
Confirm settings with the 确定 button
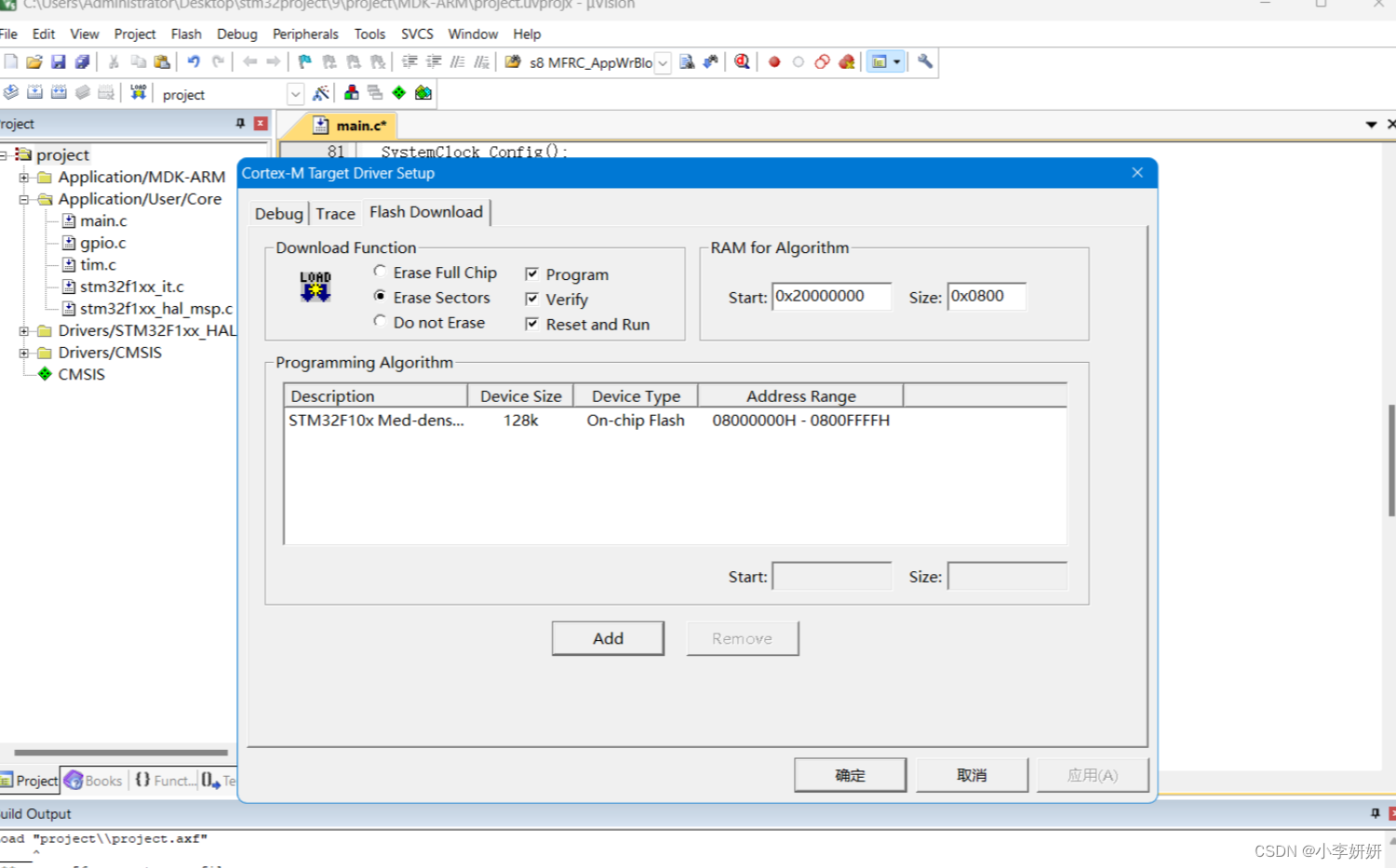pyautogui.click(x=849, y=774)
